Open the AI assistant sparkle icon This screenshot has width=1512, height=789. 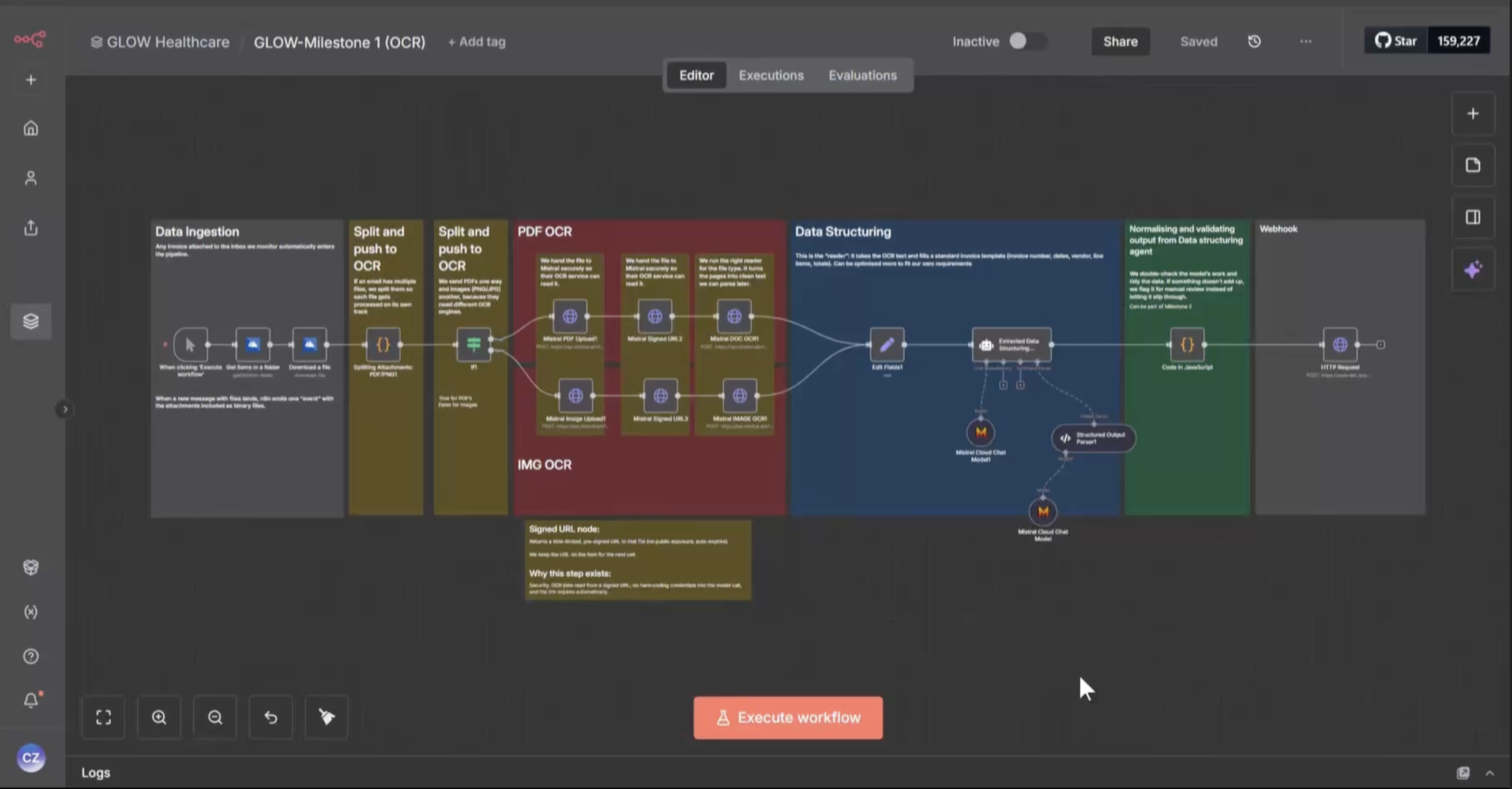pyautogui.click(x=1473, y=269)
